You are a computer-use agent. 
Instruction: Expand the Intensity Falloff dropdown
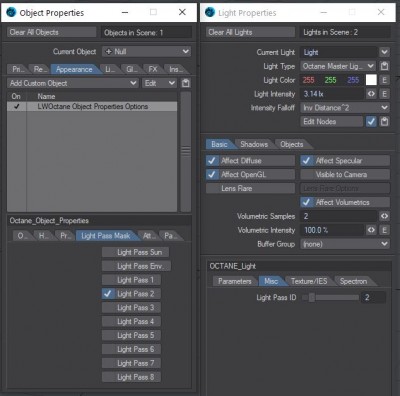click(345, 108)
